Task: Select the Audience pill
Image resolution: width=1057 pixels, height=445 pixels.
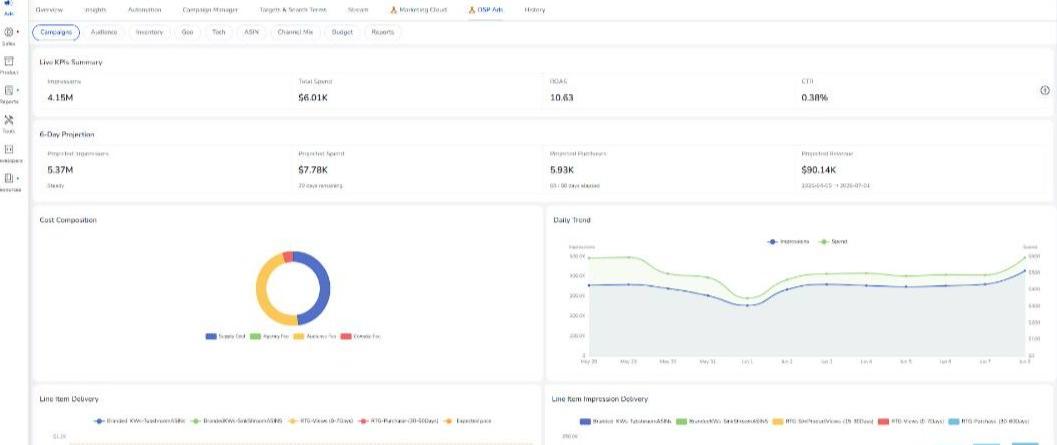Action: pos(104,32)
